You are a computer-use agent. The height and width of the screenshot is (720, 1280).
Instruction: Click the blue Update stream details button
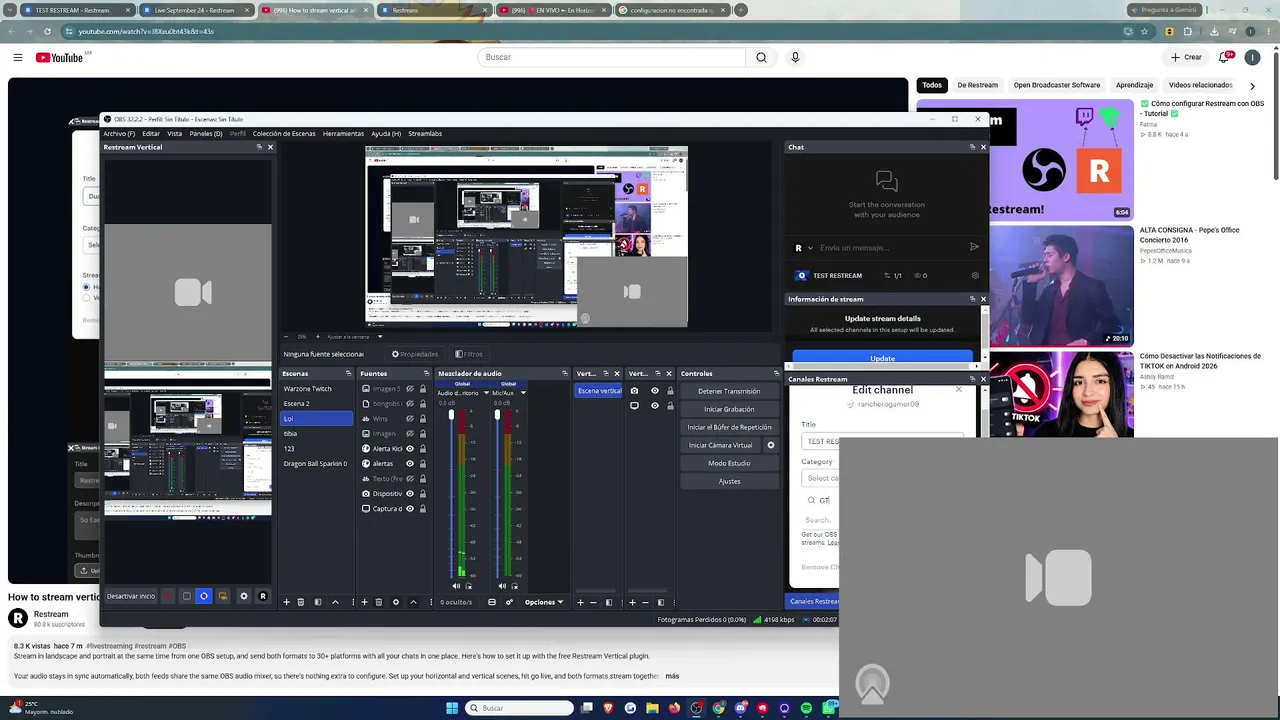coord(882,358)
